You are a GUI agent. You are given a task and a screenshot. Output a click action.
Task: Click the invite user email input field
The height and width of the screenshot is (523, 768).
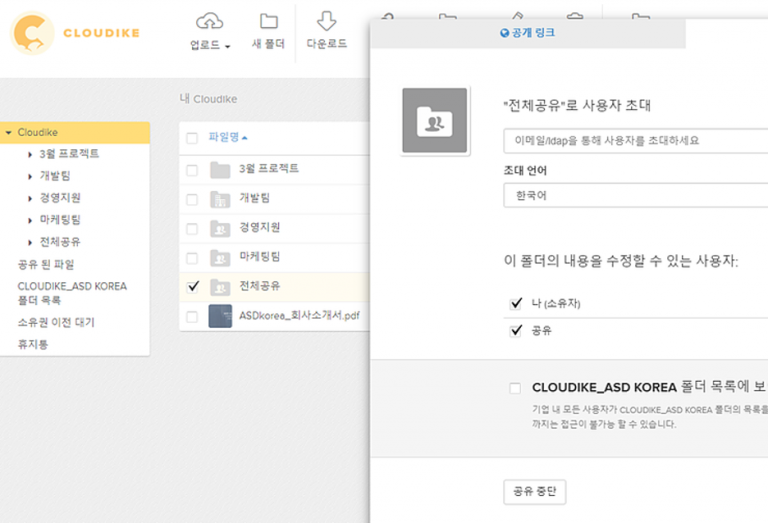pos(635,141)
